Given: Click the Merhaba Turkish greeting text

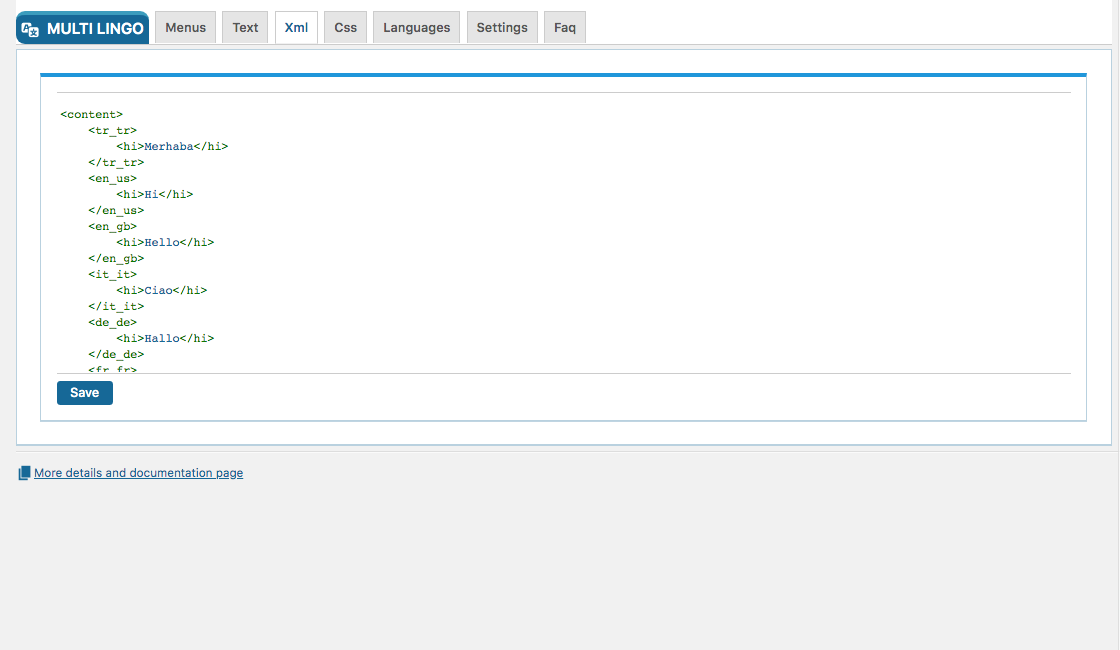Looking at the screenshot, I should click(x=168, y=146).
